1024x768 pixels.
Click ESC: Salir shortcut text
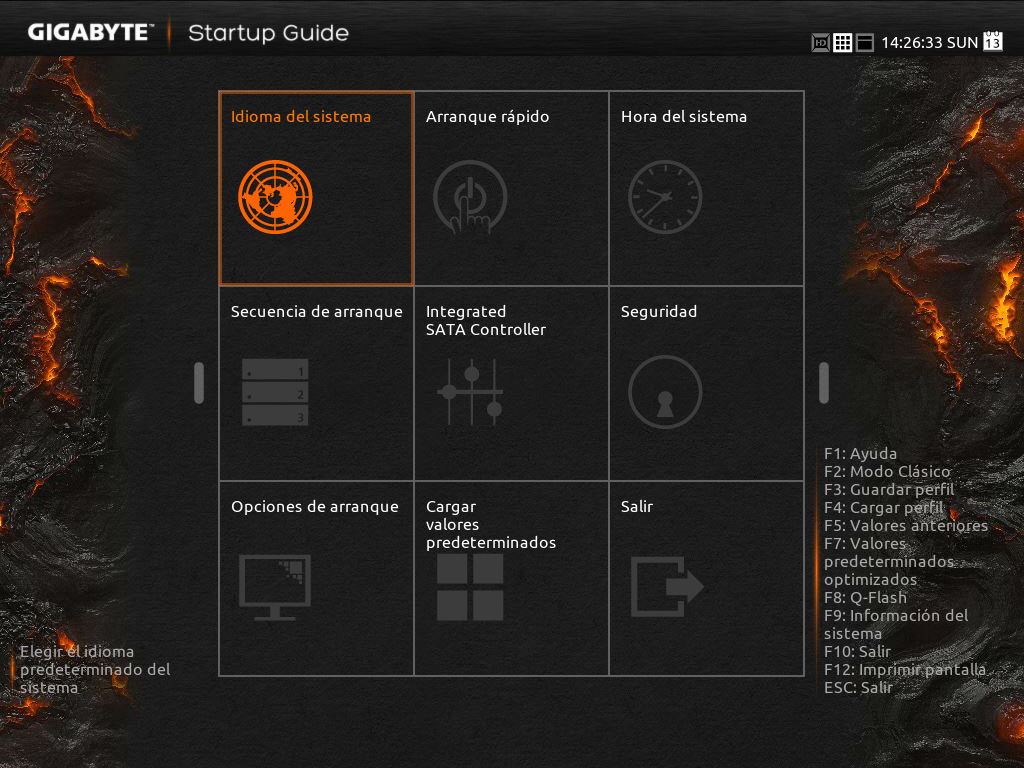pos(858,688)
